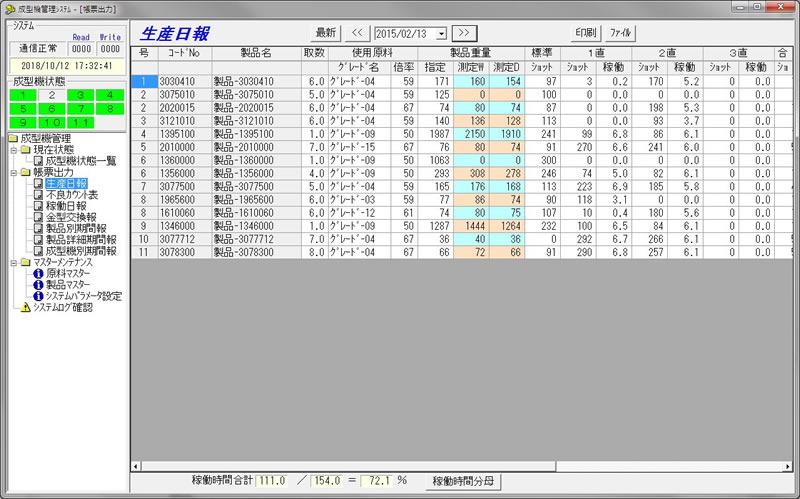The image size is (800, 499).
Task: Click the 製品別期間報 document icon
Action: (x=39, y=228)
